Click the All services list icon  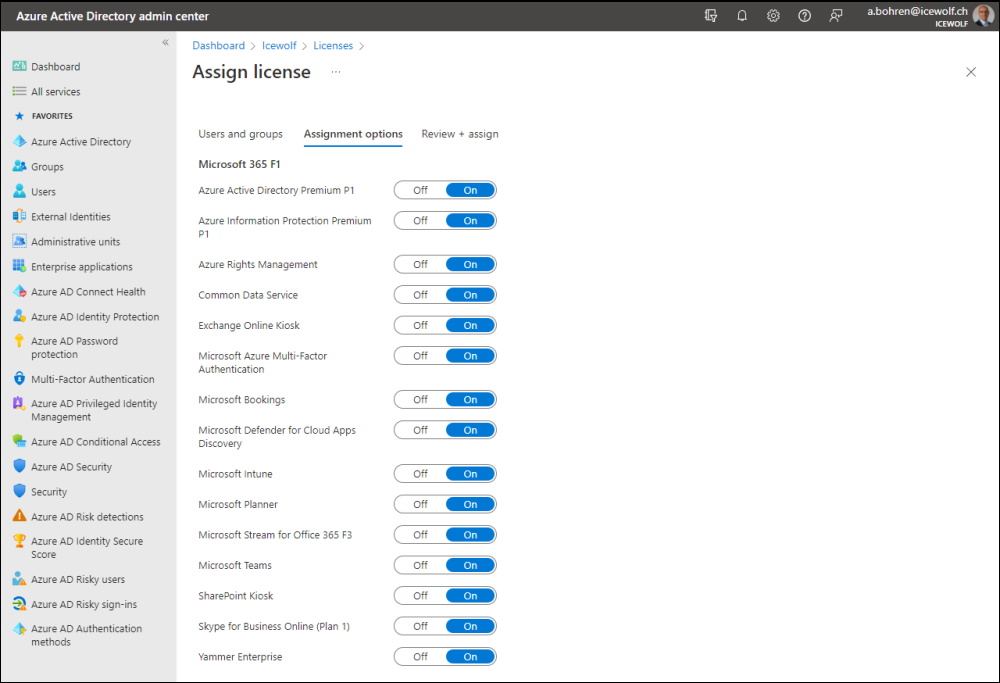pyautogui.click(x=19, y=91)
